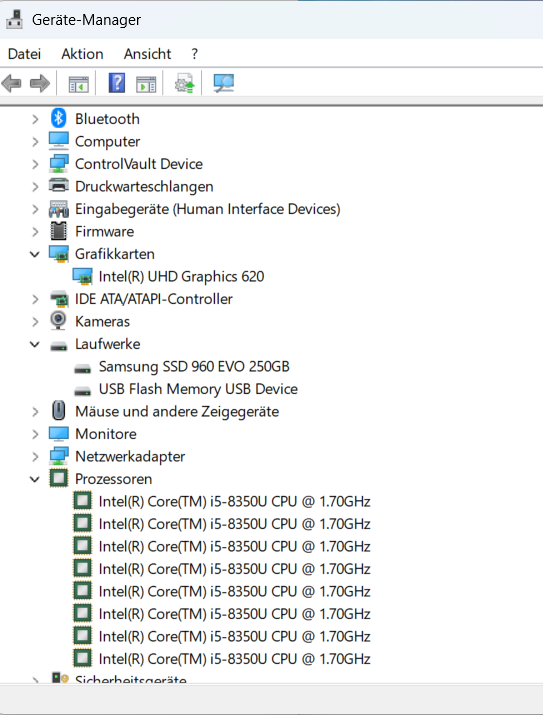
Task: Toggle the action pane toolbar icon
Action: [x=146, y=84]
